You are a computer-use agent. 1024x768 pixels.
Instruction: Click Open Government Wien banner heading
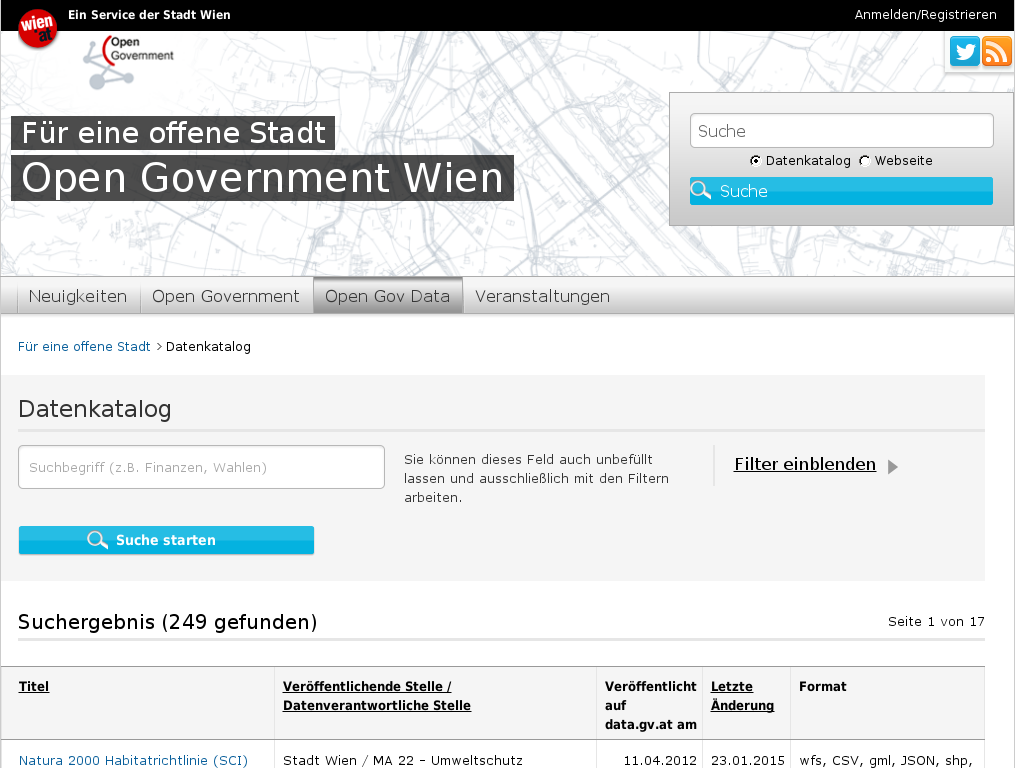pyautogui.click(x=263, y=178)
